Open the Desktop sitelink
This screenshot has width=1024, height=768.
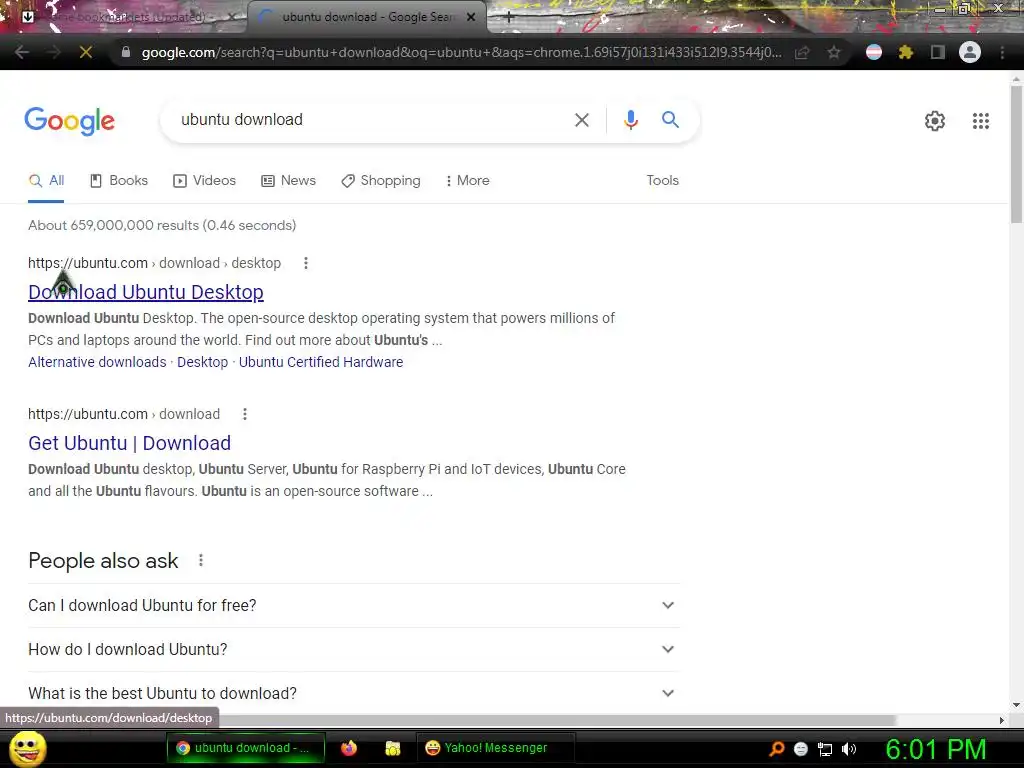click(x=202, y=362)
